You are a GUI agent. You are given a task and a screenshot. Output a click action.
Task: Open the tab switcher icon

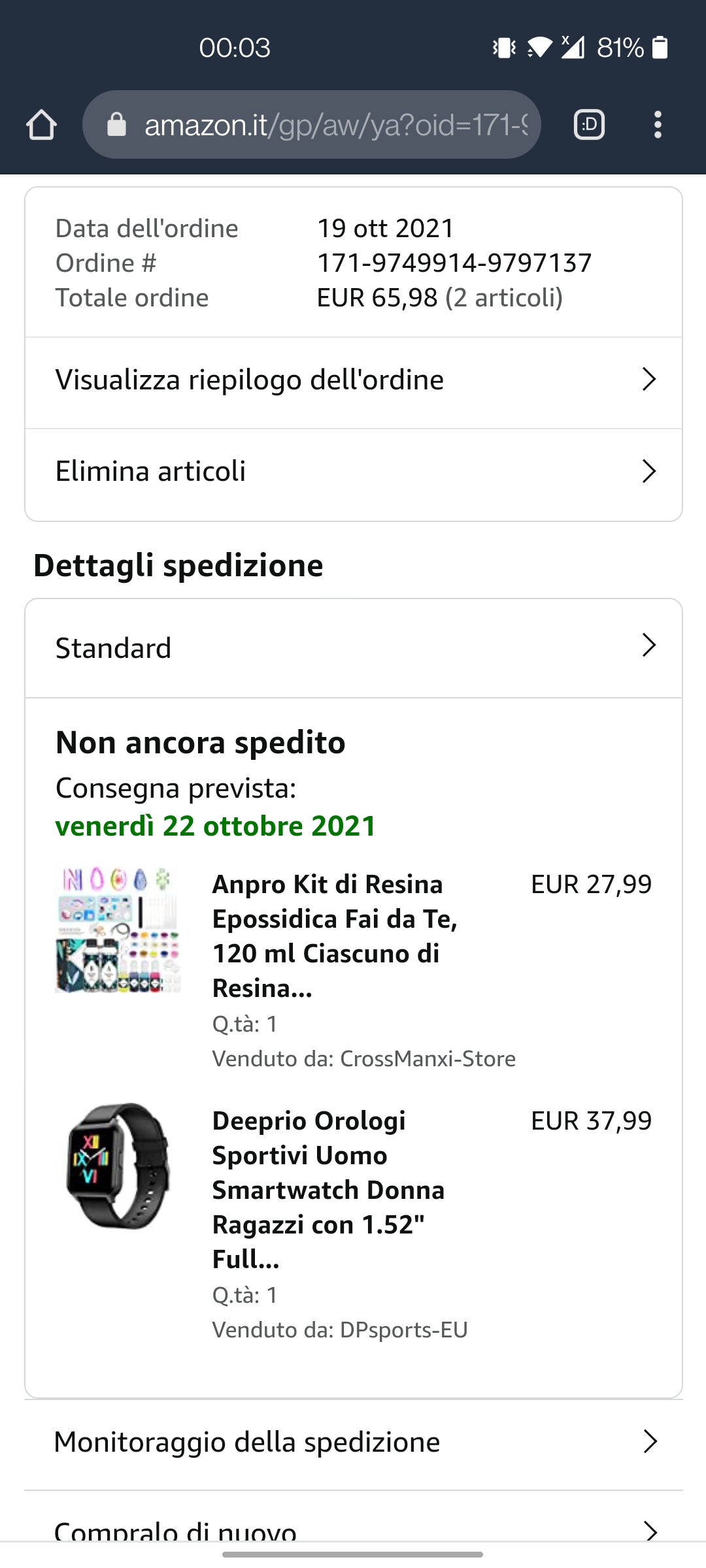[x=589, y=125]
